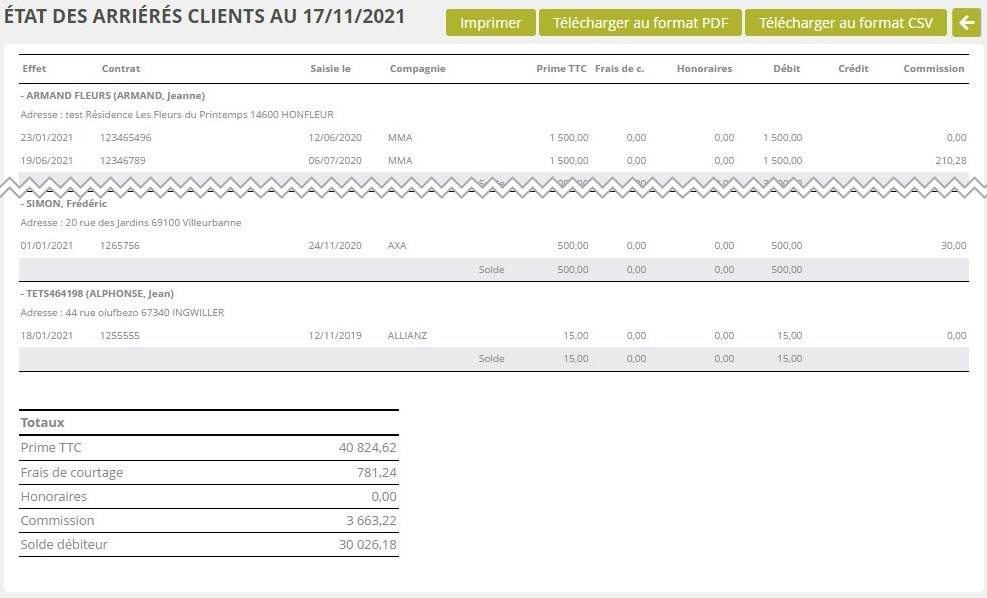Open the TETS464198 (ALPHONSE, Jean) client
This screenshot has width=987, height=598.
[x=98, y=294]
